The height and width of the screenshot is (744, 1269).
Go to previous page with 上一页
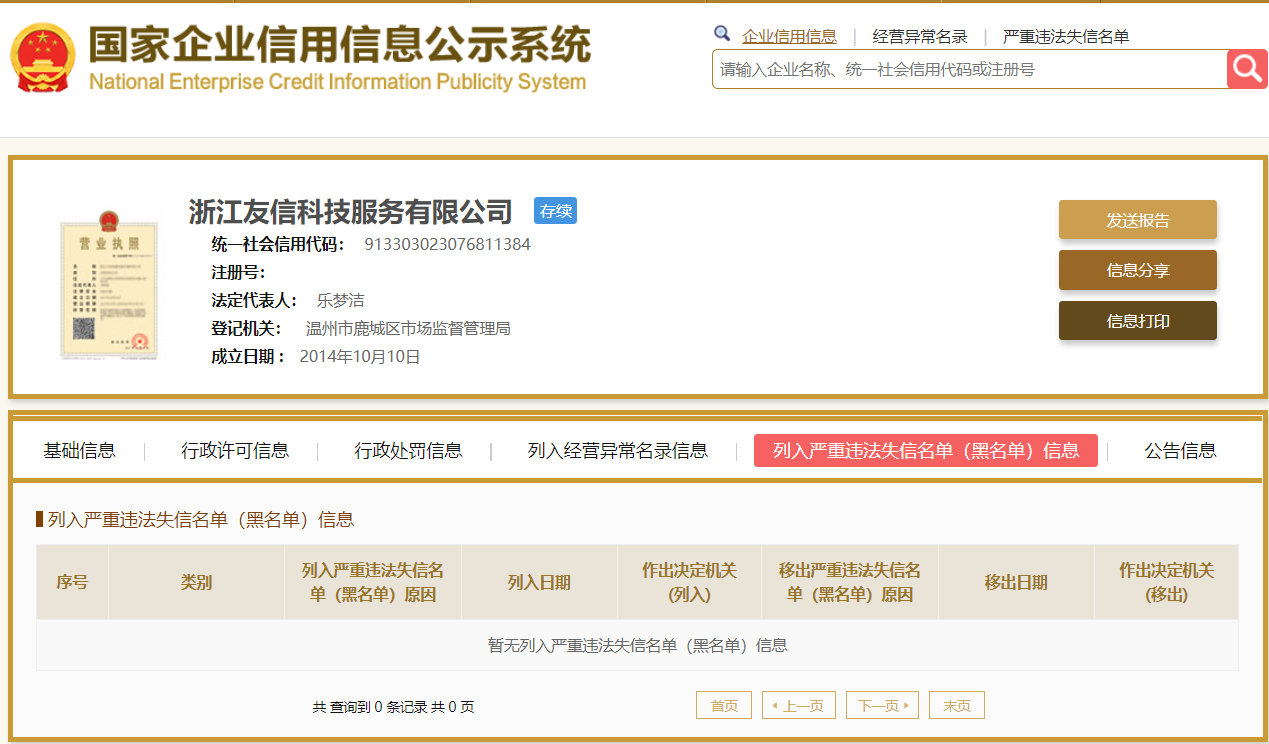pos(799,705)
